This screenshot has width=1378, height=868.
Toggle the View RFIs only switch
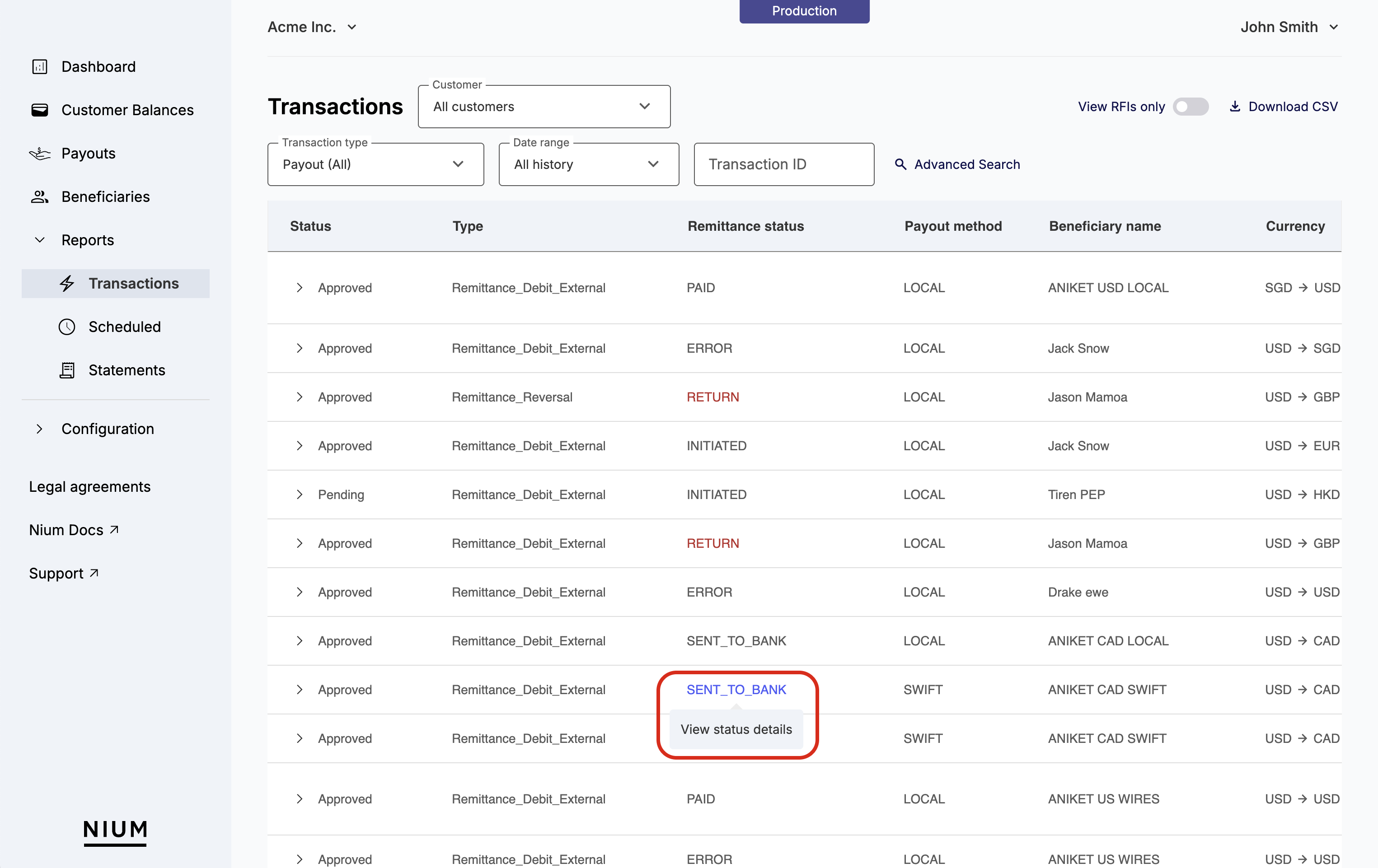pyautogui.click(x=1191, y=107)
